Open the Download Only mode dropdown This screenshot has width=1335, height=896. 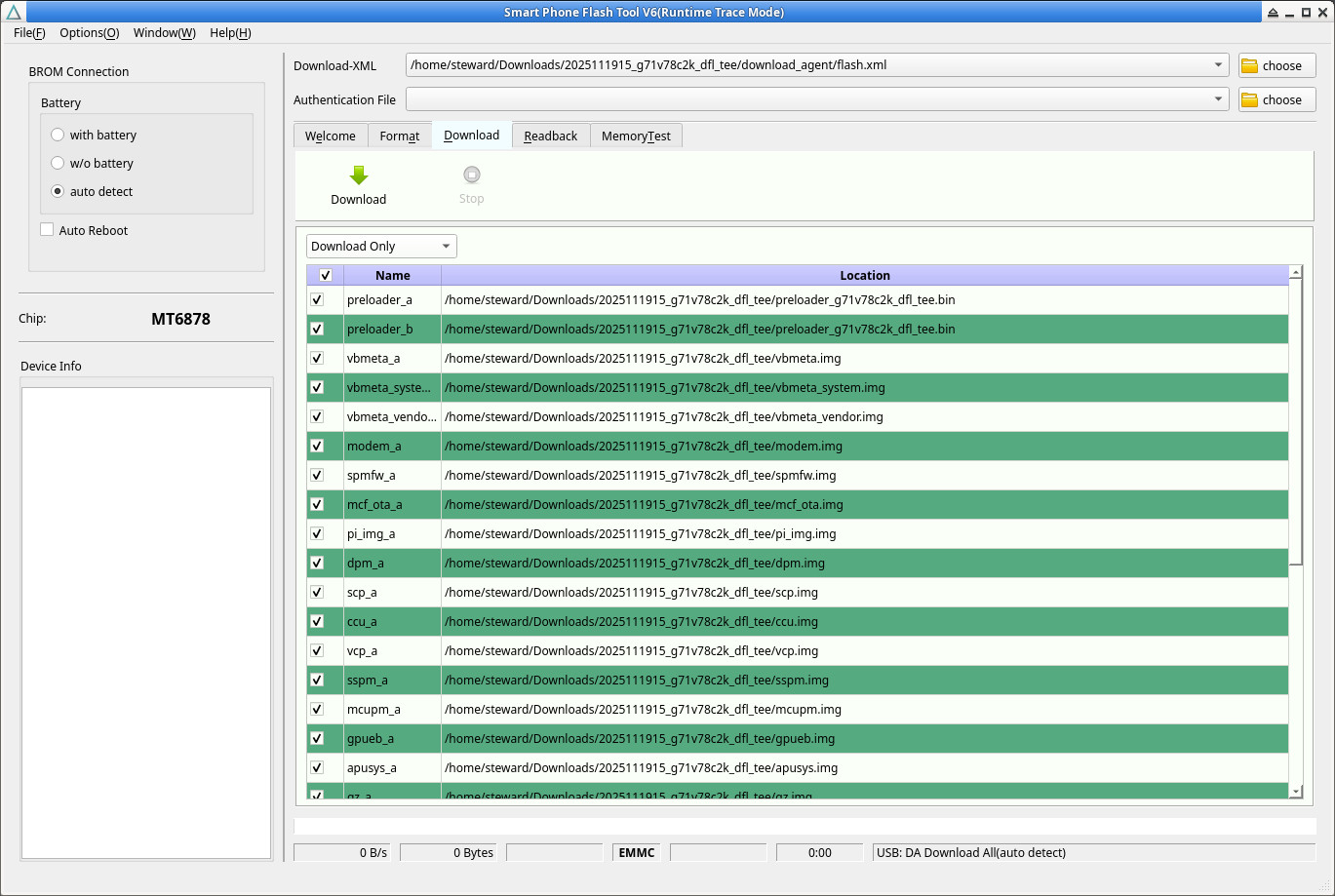pos(381,247)
